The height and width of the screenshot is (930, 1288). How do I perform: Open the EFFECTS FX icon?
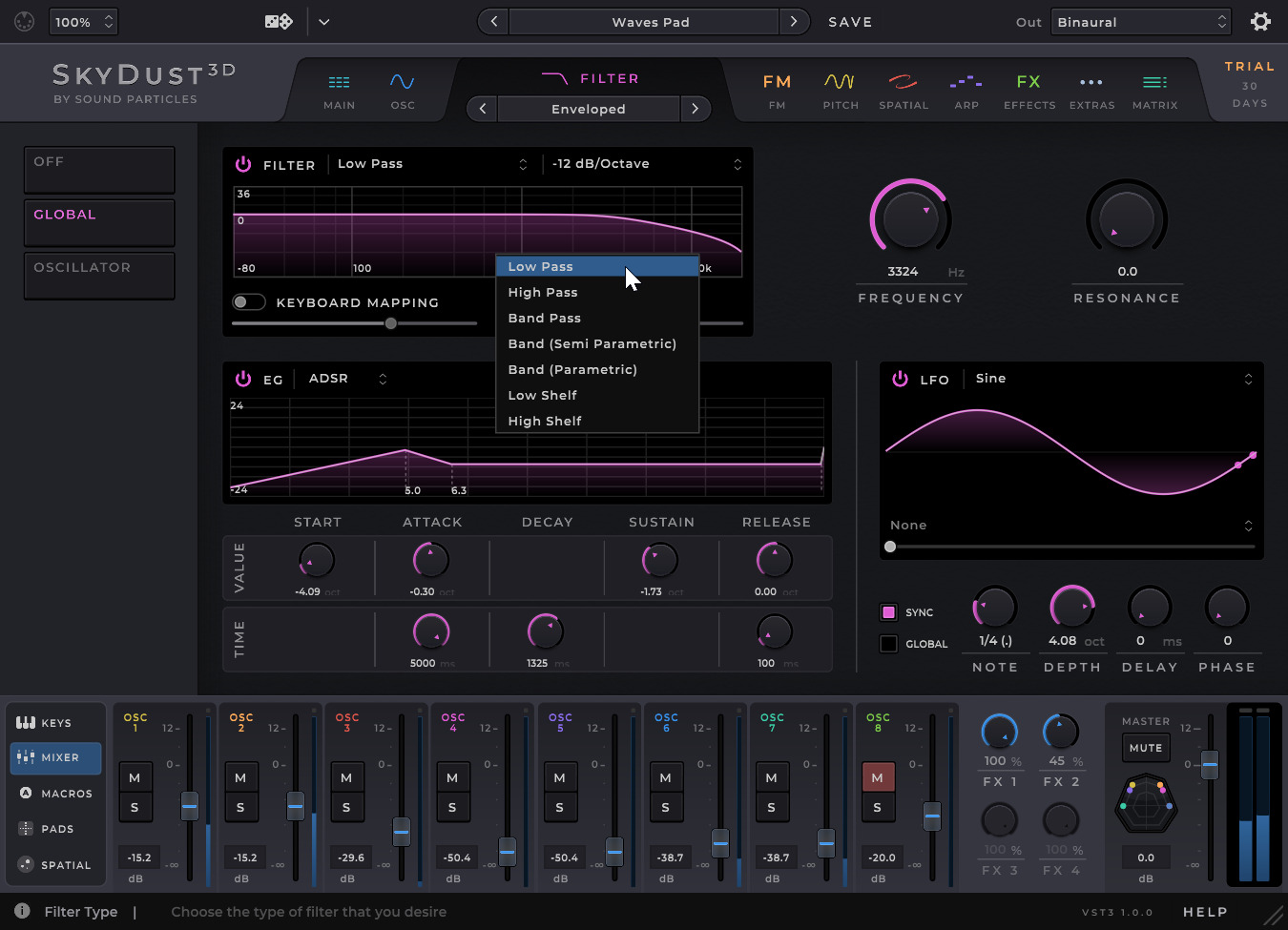pos(1028,82)
